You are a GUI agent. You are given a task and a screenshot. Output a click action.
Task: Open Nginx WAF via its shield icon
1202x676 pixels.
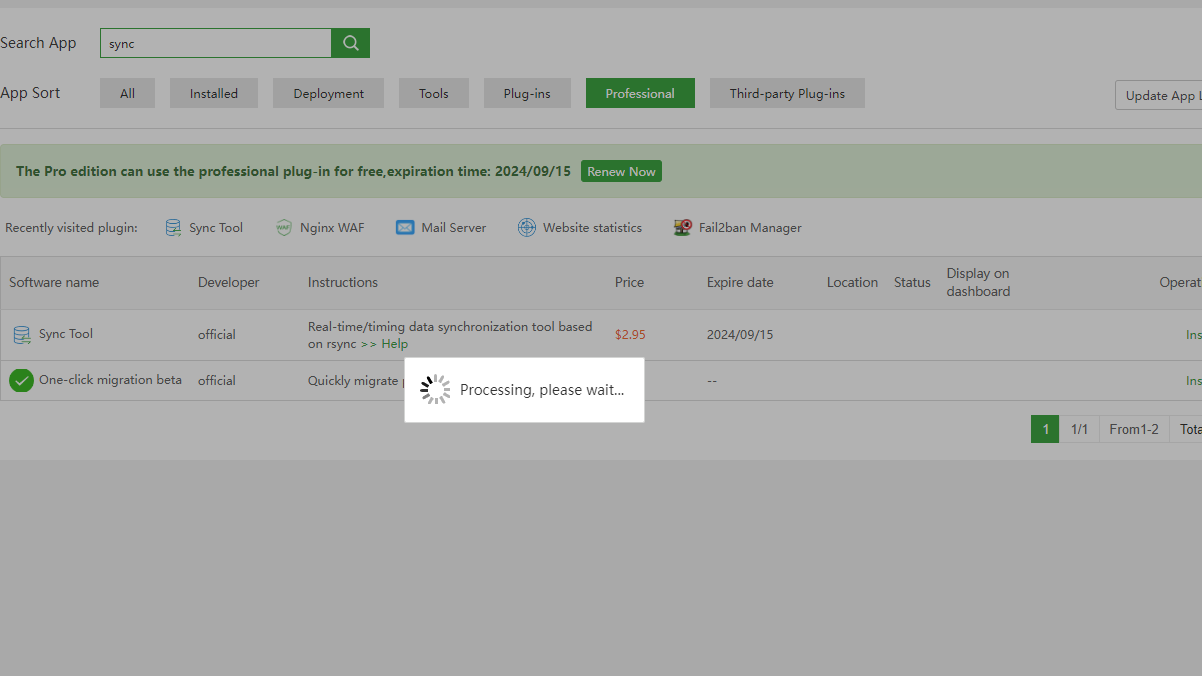click(x=283, y=227)
